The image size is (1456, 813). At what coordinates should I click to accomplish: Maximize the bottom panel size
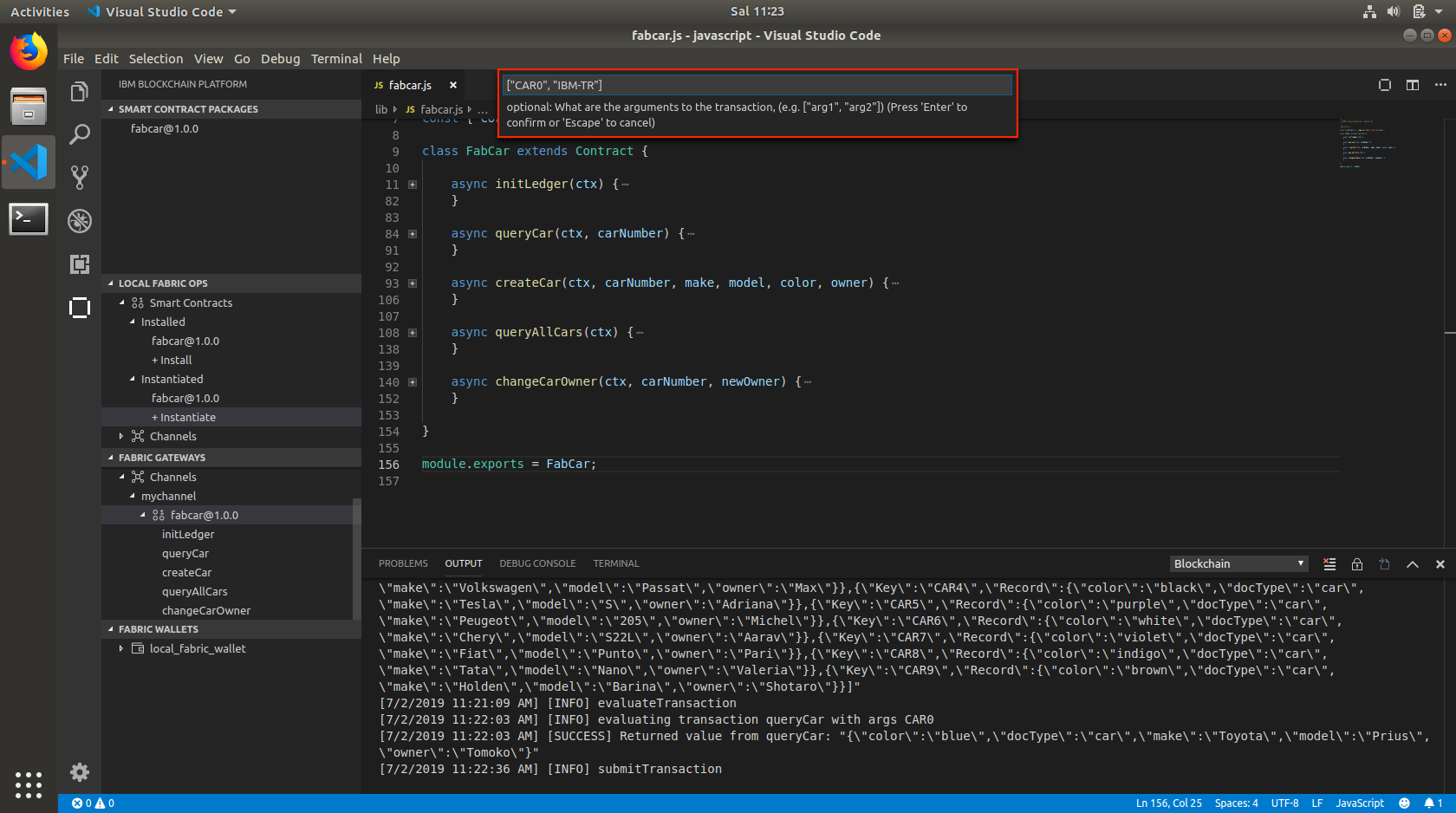tap(1413, 564)
